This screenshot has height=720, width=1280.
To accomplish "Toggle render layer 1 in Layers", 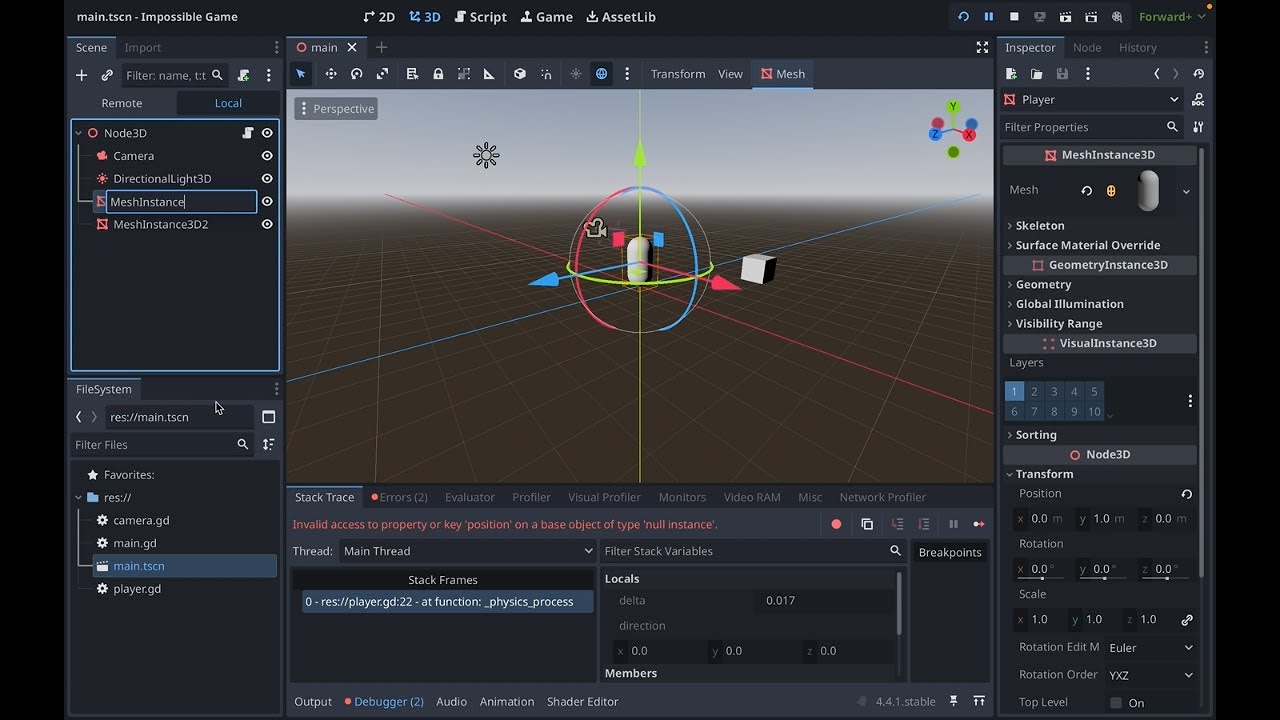I will coord(1014,392).
